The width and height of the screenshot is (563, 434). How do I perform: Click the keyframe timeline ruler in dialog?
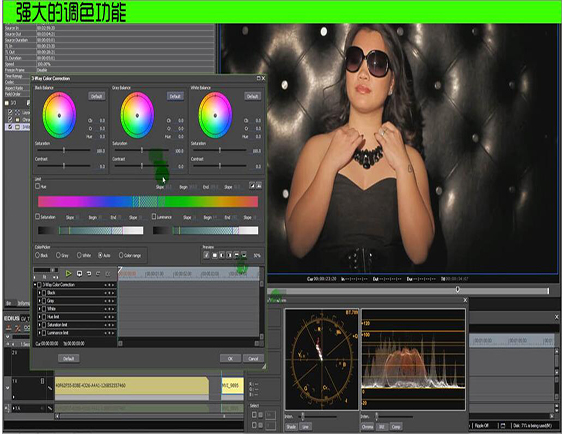pos(189,274)
